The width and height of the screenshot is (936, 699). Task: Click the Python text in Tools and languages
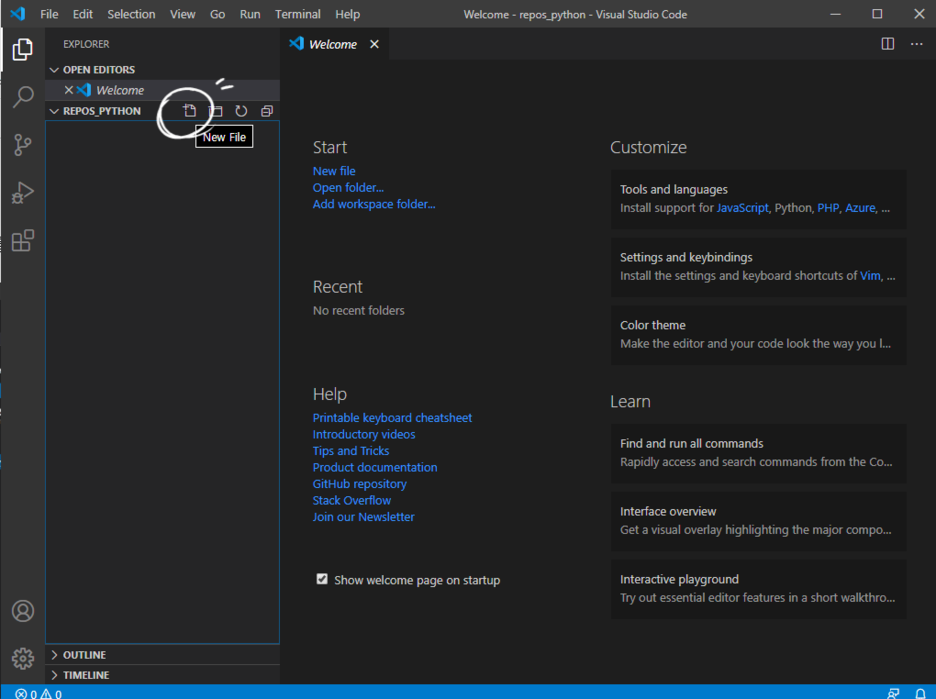point(793,208)
